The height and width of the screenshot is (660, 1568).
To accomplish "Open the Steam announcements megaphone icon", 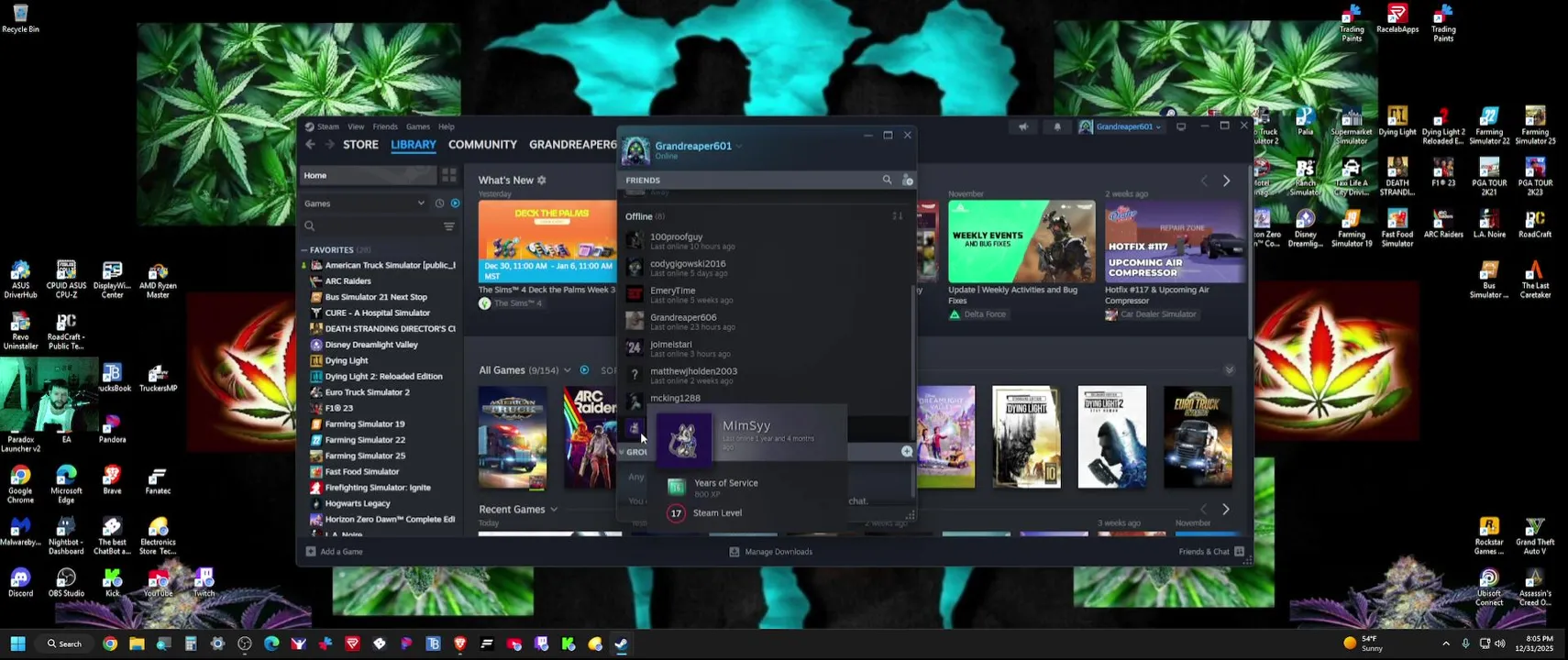I will [1023, 126].
